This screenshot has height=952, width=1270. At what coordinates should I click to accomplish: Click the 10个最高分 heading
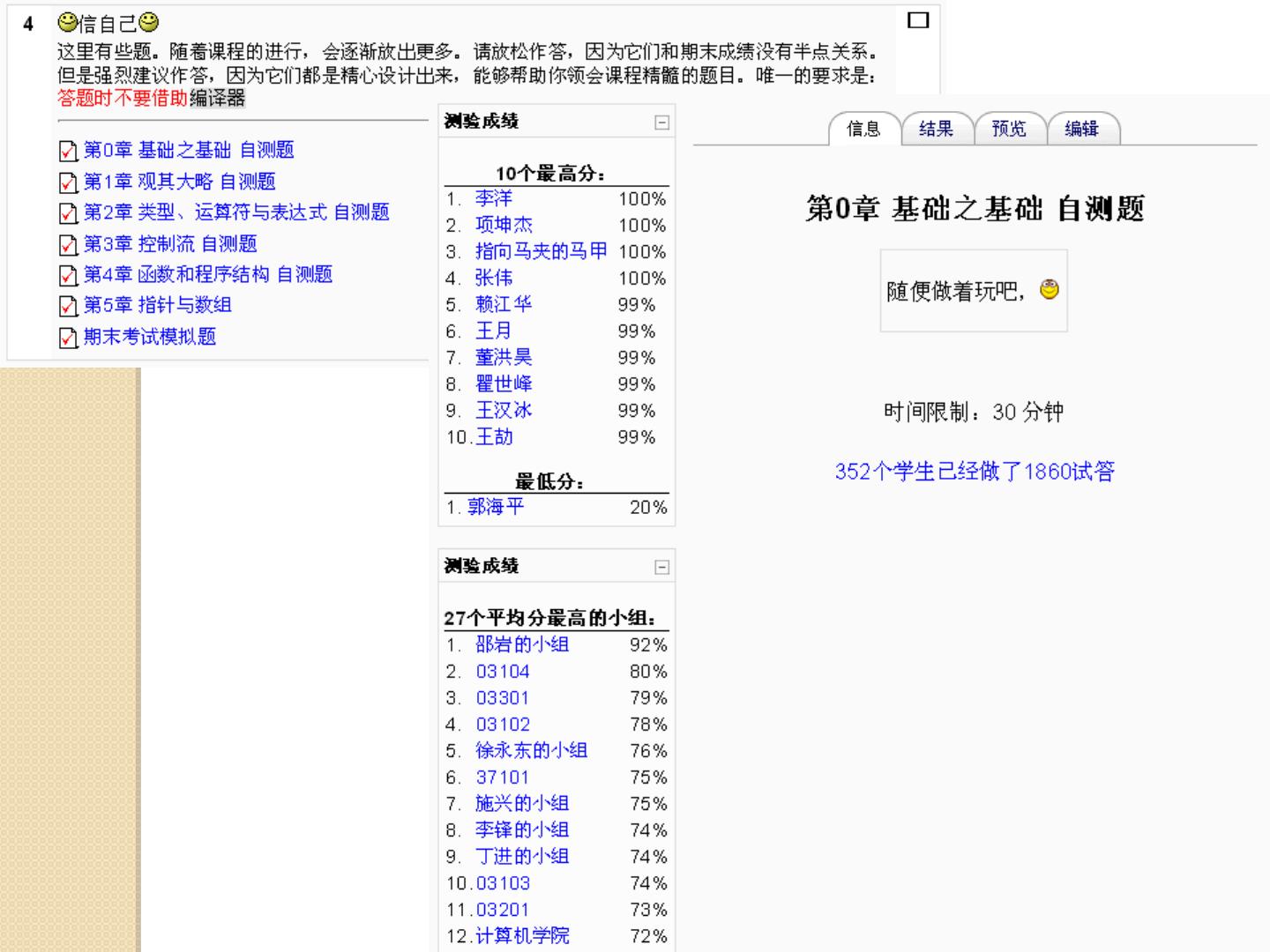pyautogui.click(x=550, y=174)
